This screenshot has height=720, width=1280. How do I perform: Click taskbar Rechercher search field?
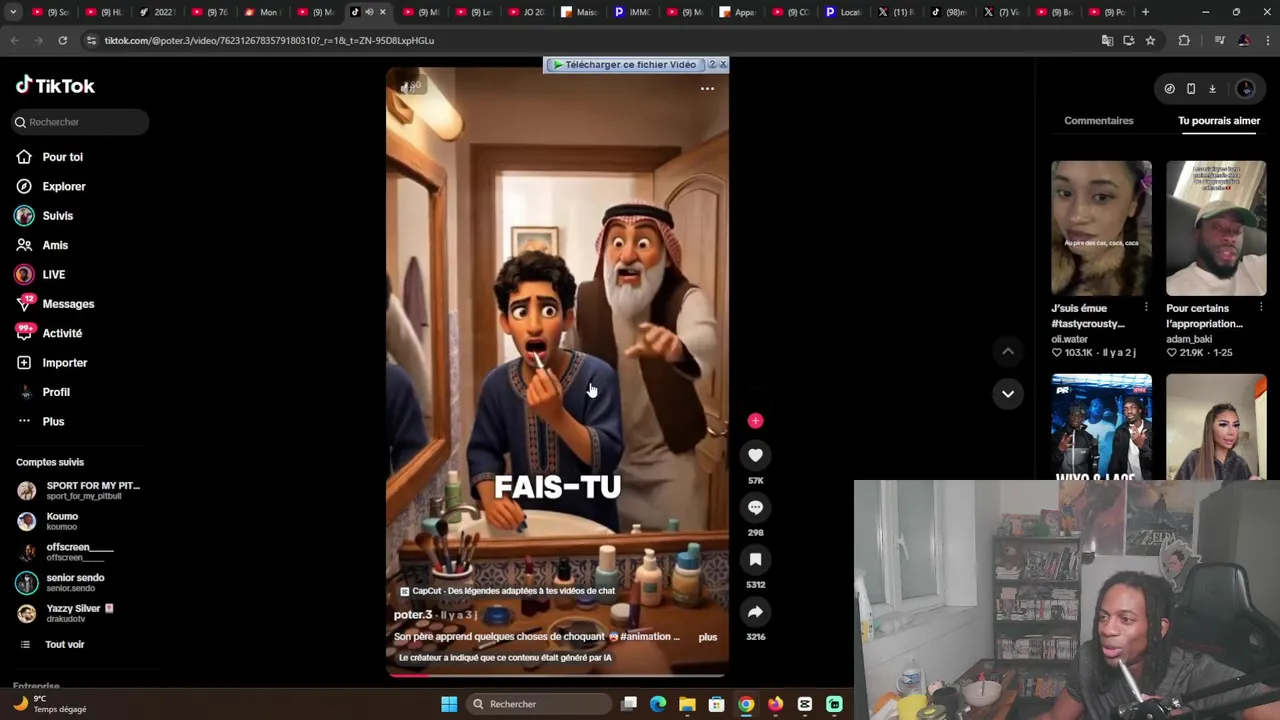(x=540, y=704)
